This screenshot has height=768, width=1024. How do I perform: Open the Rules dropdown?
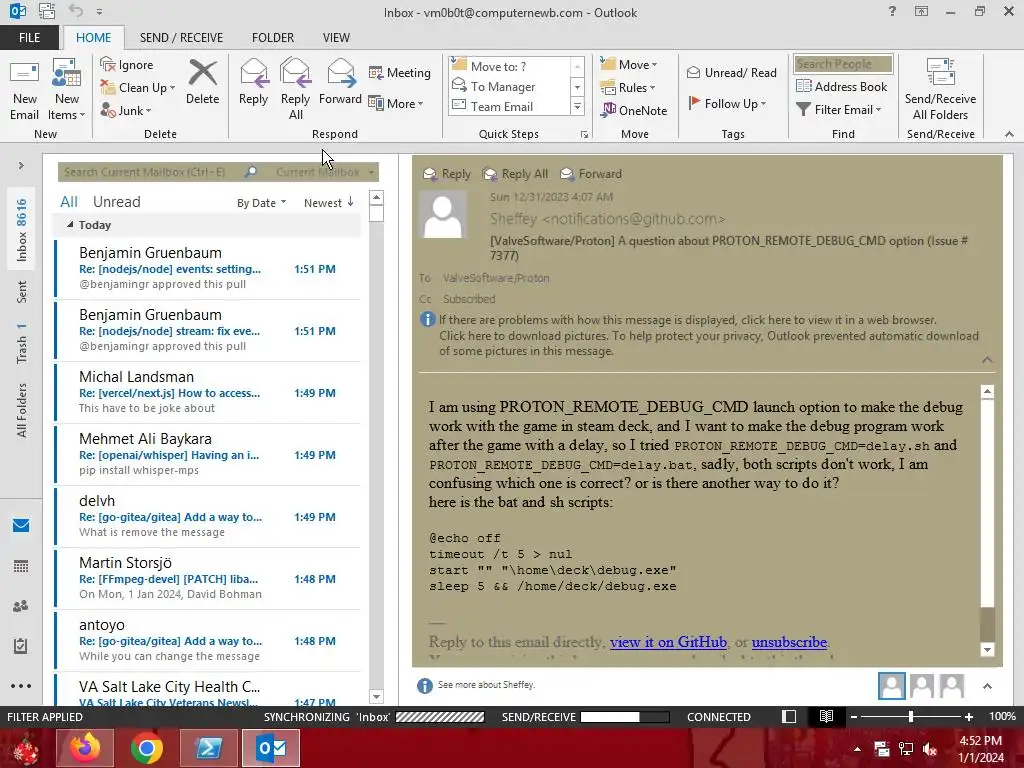[x=628, y=88]
